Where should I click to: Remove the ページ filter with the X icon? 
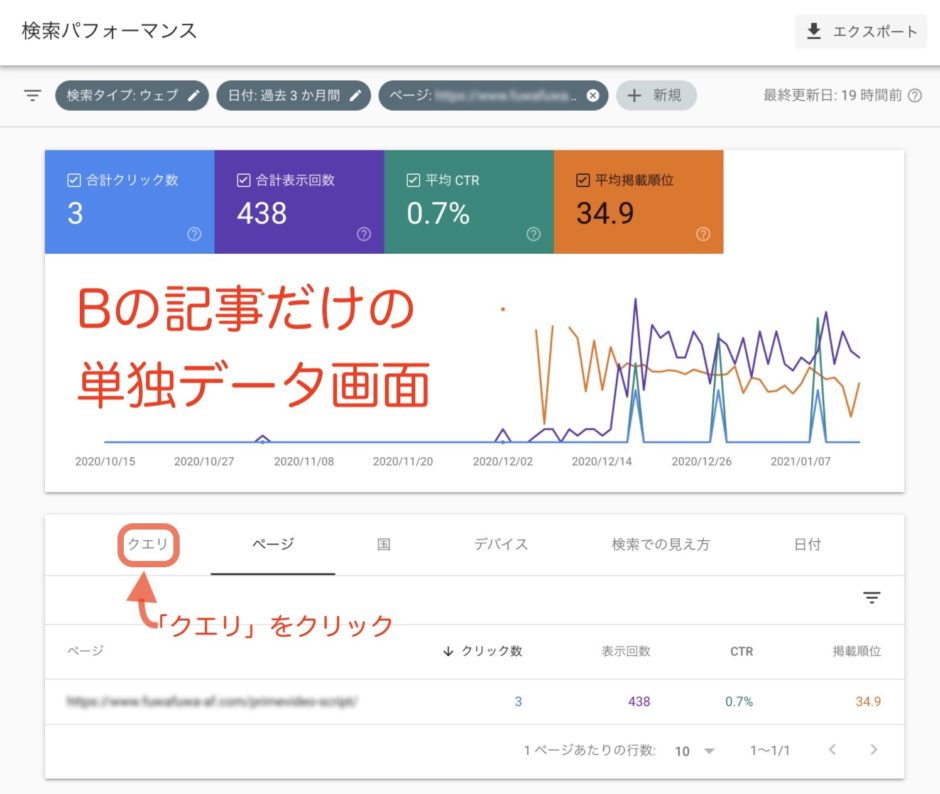pos(593,95)
